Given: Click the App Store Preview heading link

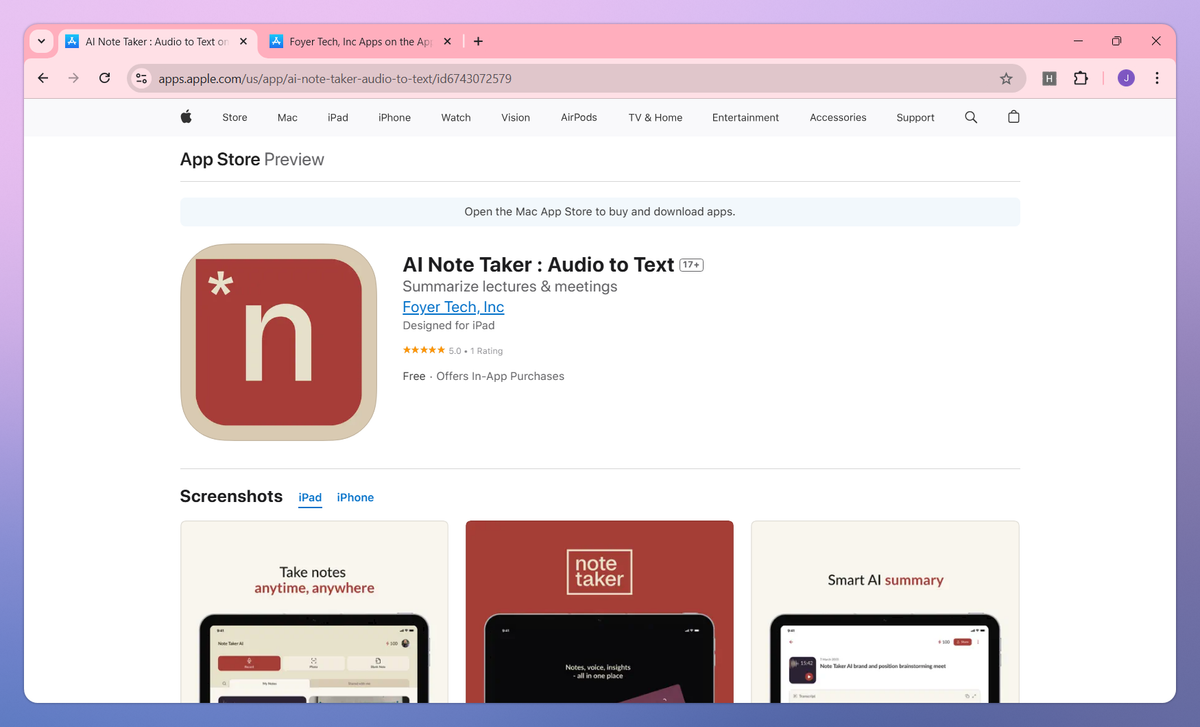Looking at the screenshot, I should click(x=252, y=159).
